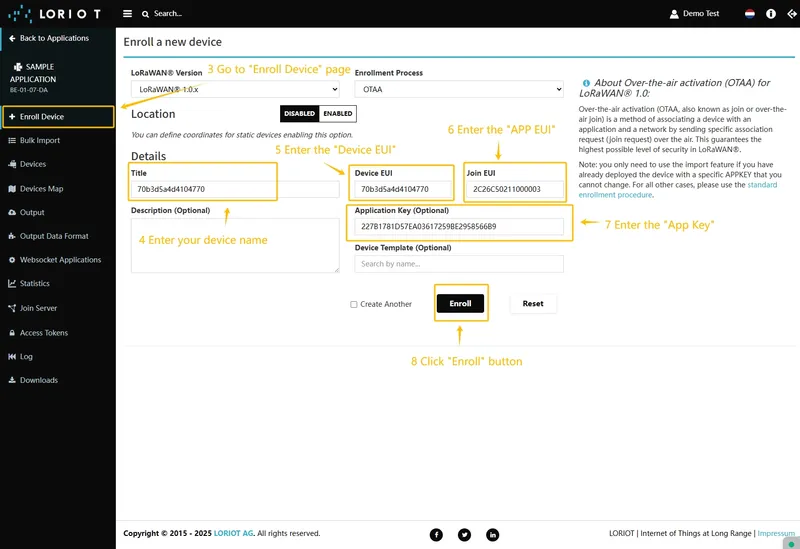Focus the Join EUI field
Image resolution: width=800 pixels, height=549 pixels.
(515, 189)
